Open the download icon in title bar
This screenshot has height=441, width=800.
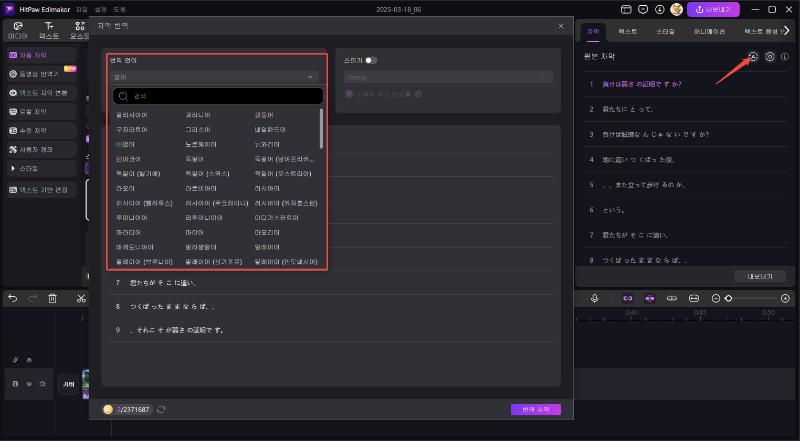coord(657,9)
